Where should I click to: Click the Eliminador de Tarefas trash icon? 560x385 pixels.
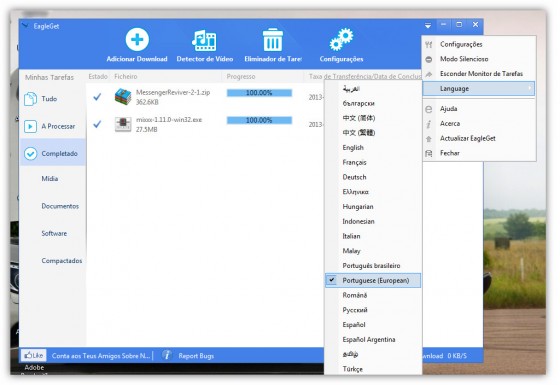tap(273, 40)
